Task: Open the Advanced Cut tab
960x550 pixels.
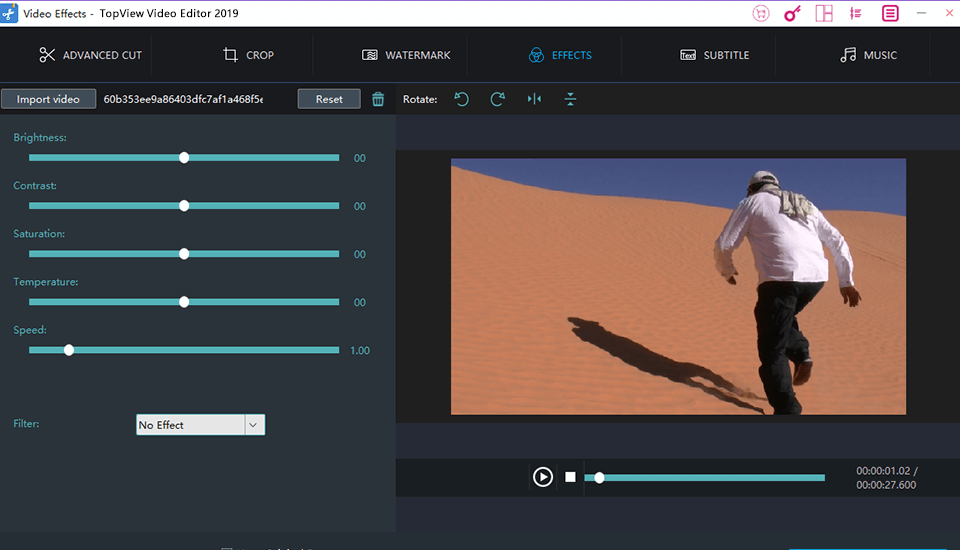Action: tap(91, 55)
